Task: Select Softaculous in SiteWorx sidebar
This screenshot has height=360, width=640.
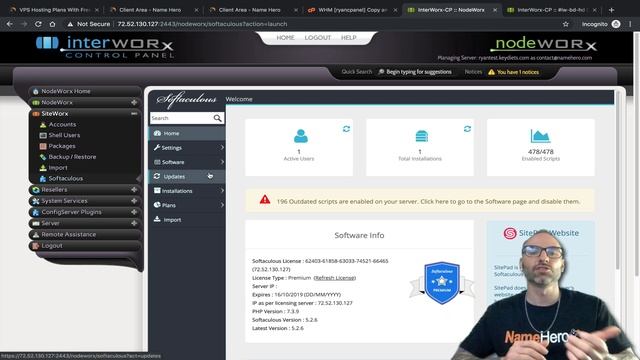Action: click(x=65, y=178)
